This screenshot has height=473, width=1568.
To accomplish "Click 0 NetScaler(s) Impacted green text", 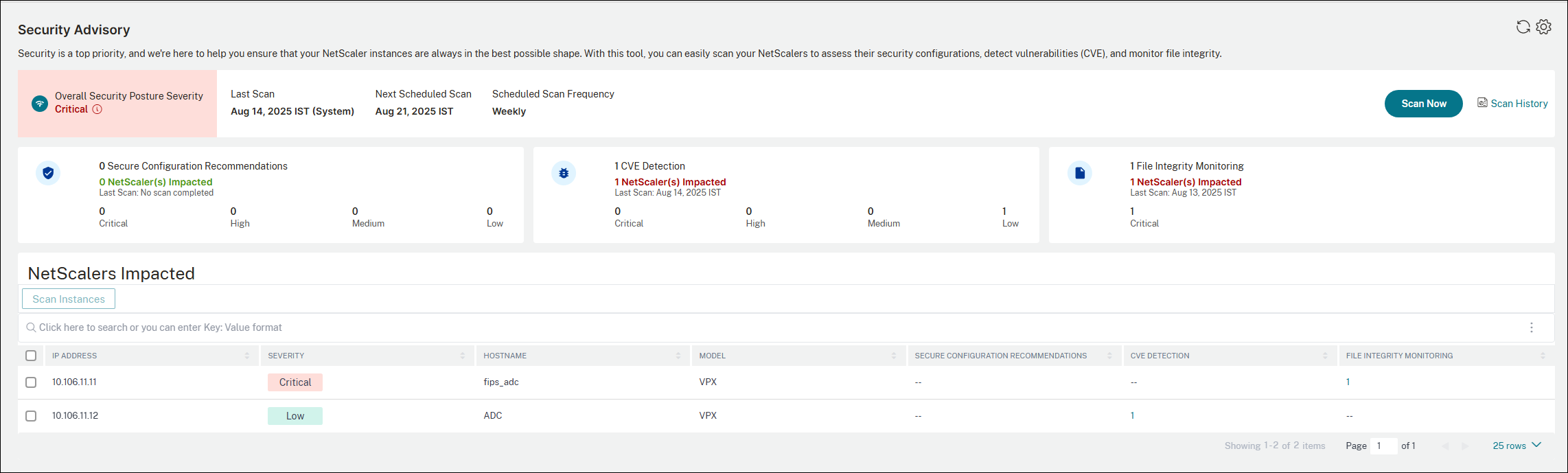I will [x=156, y=182].
